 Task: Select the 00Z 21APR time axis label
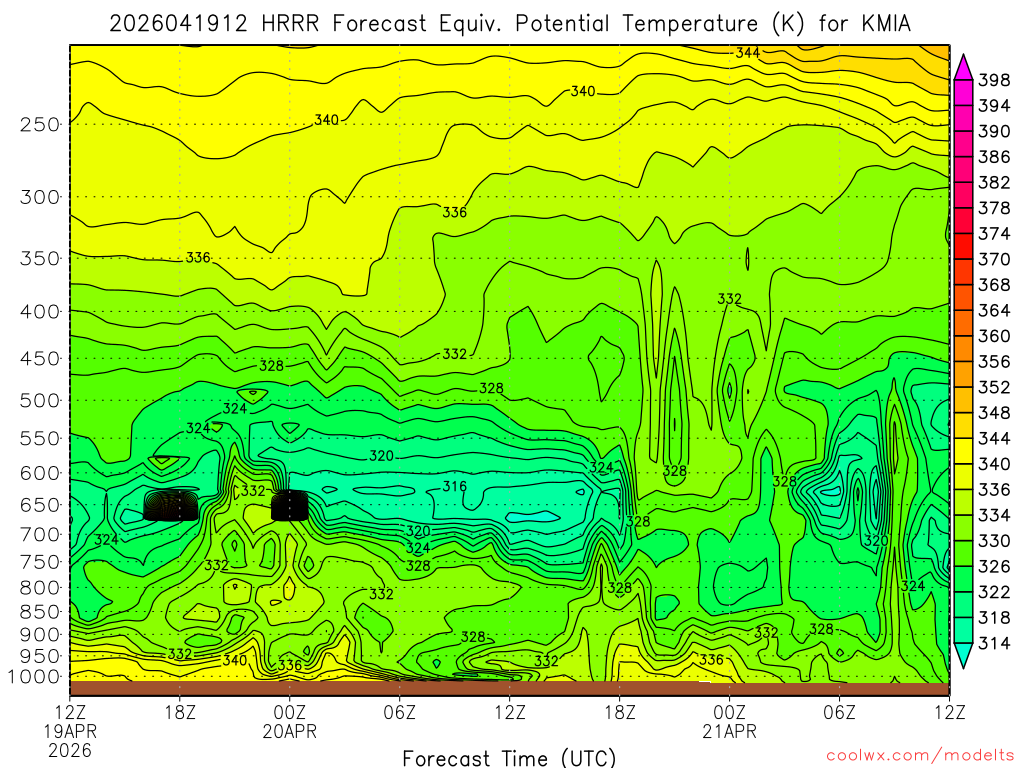click(x=729, y=721)
